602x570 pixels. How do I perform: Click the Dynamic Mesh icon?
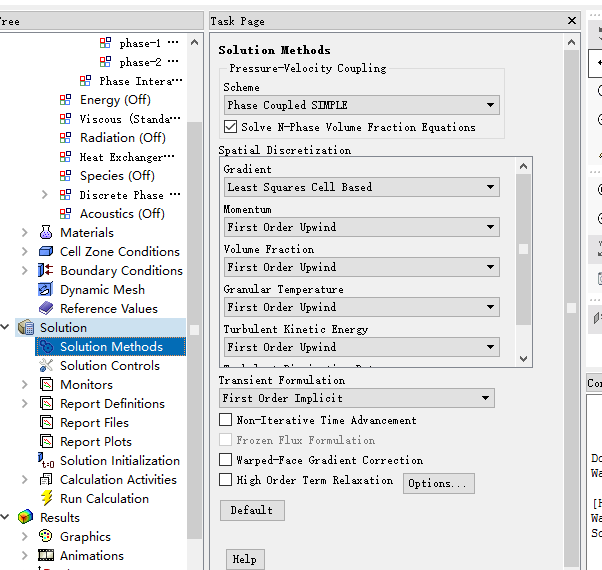46,290
